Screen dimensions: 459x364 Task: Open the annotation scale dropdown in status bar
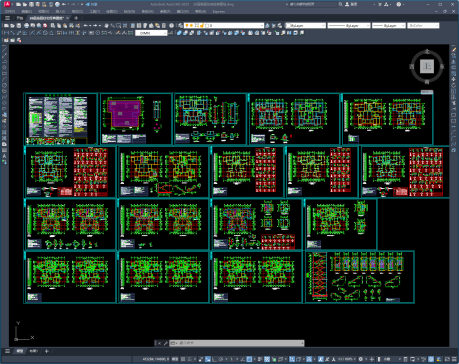(x=347, y=359)
